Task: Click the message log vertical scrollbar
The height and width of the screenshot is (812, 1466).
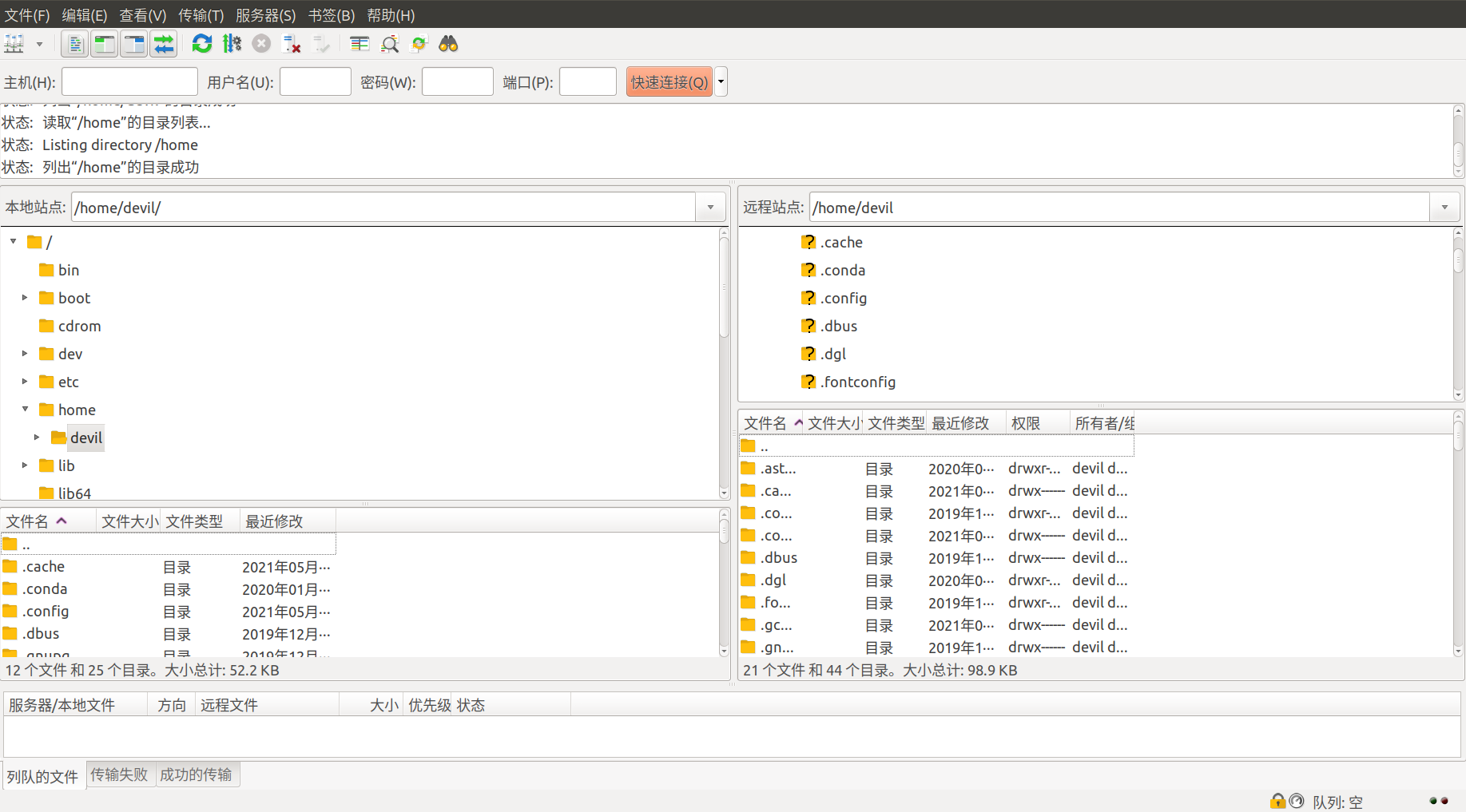Action: click(x=1458, y=141)
